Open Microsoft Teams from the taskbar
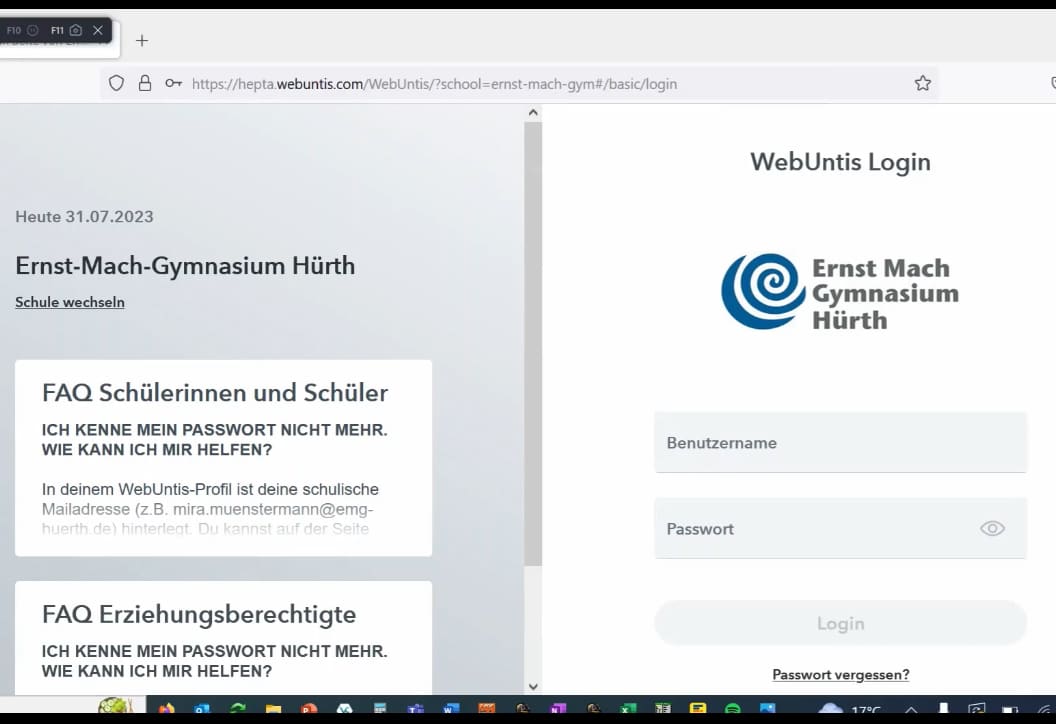This screenshot has width=1056, height=724. click(x=416, y=710)
